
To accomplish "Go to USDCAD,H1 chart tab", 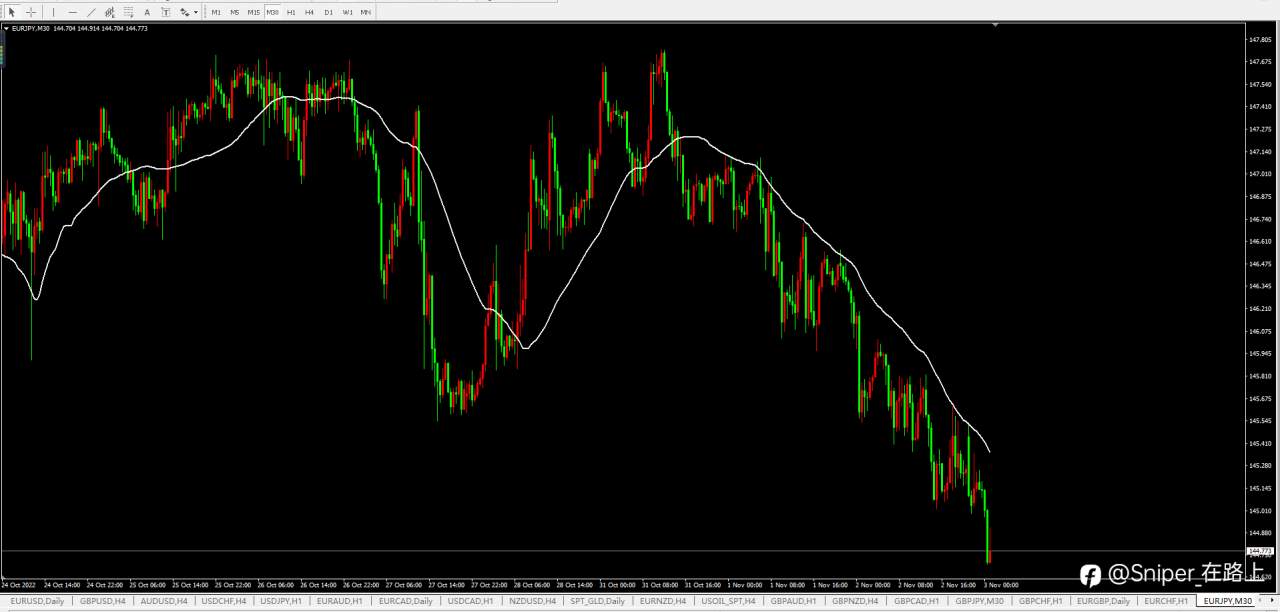I will point(470,601).
